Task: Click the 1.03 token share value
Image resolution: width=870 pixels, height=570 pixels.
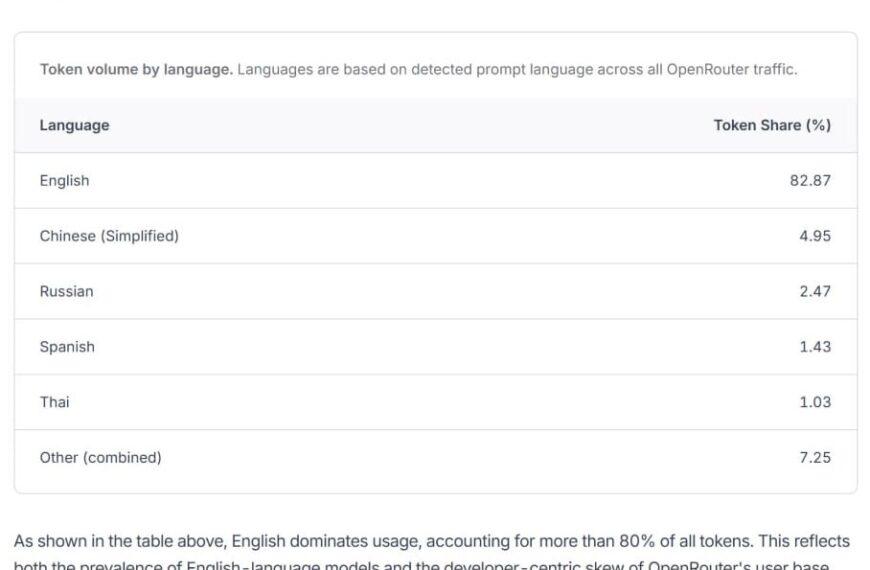Action: (814, 402)
